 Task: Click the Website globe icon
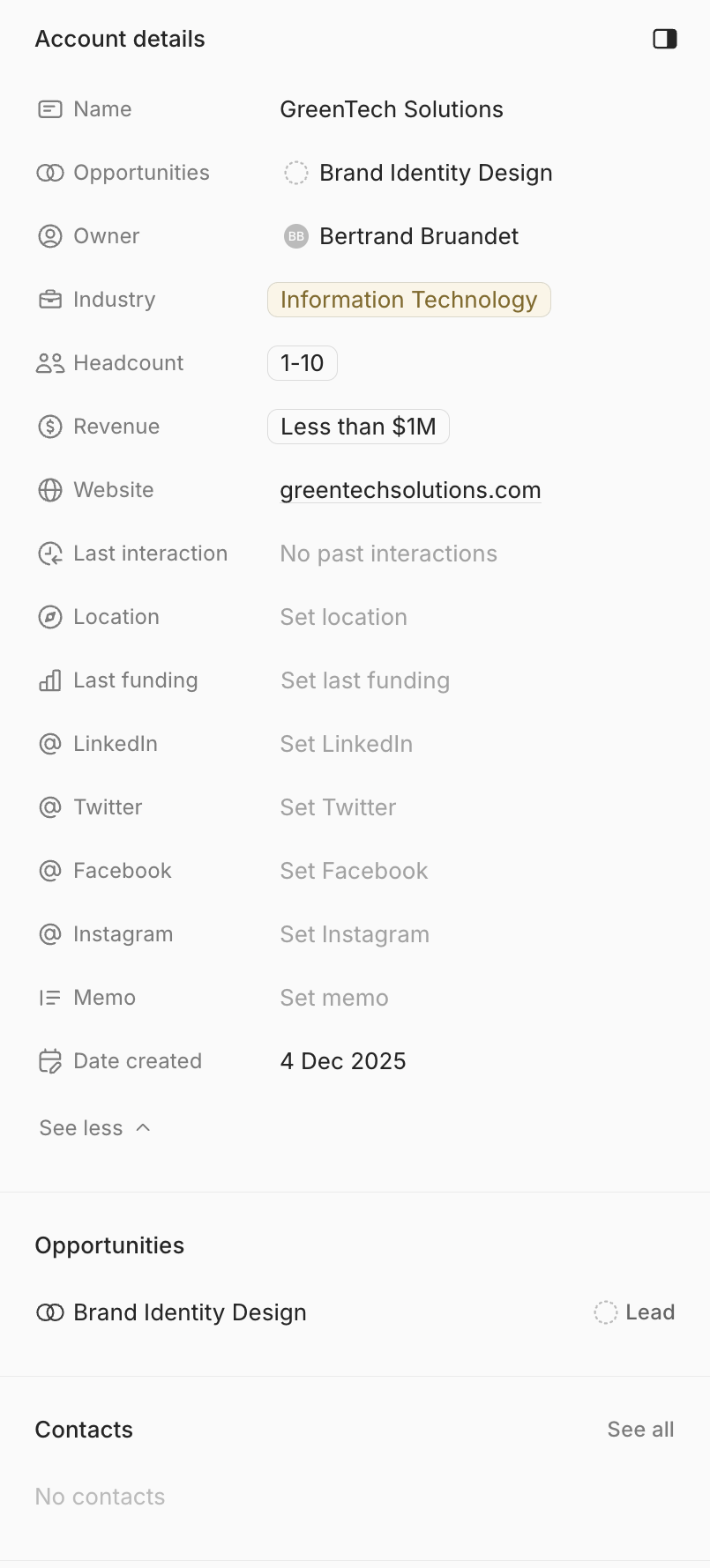pyautogui.click(x=50, y=490)
